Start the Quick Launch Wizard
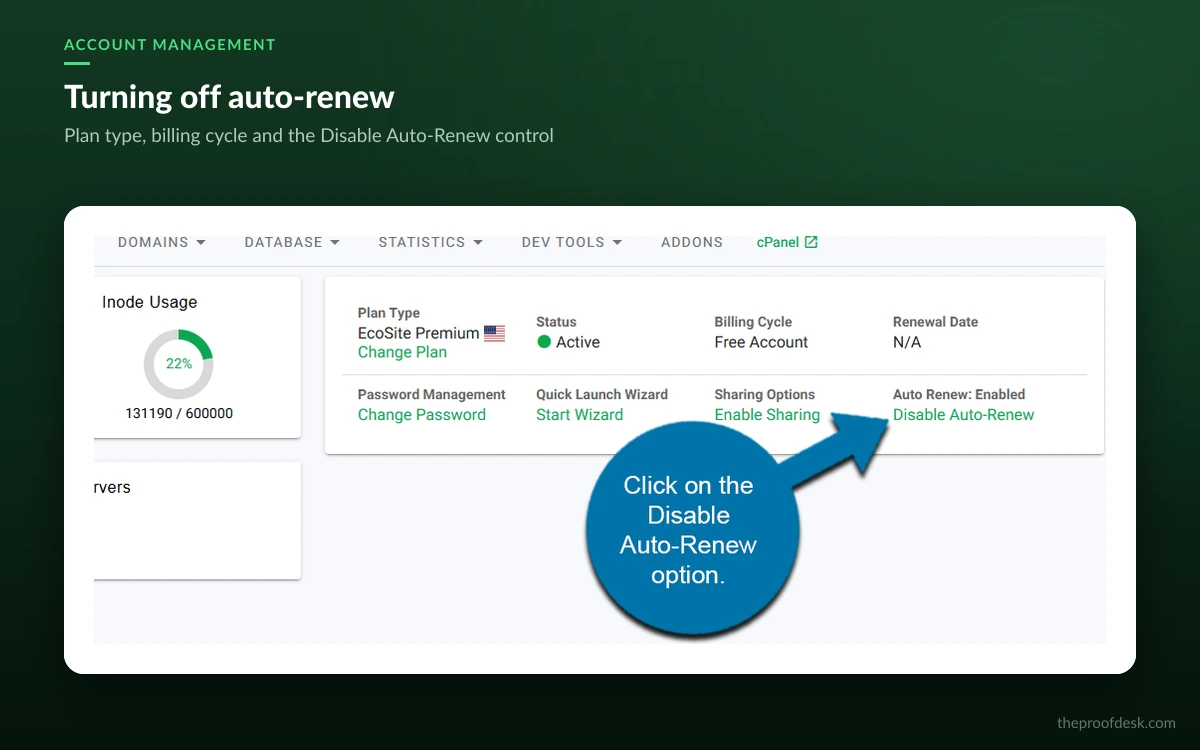 [579, 415]
